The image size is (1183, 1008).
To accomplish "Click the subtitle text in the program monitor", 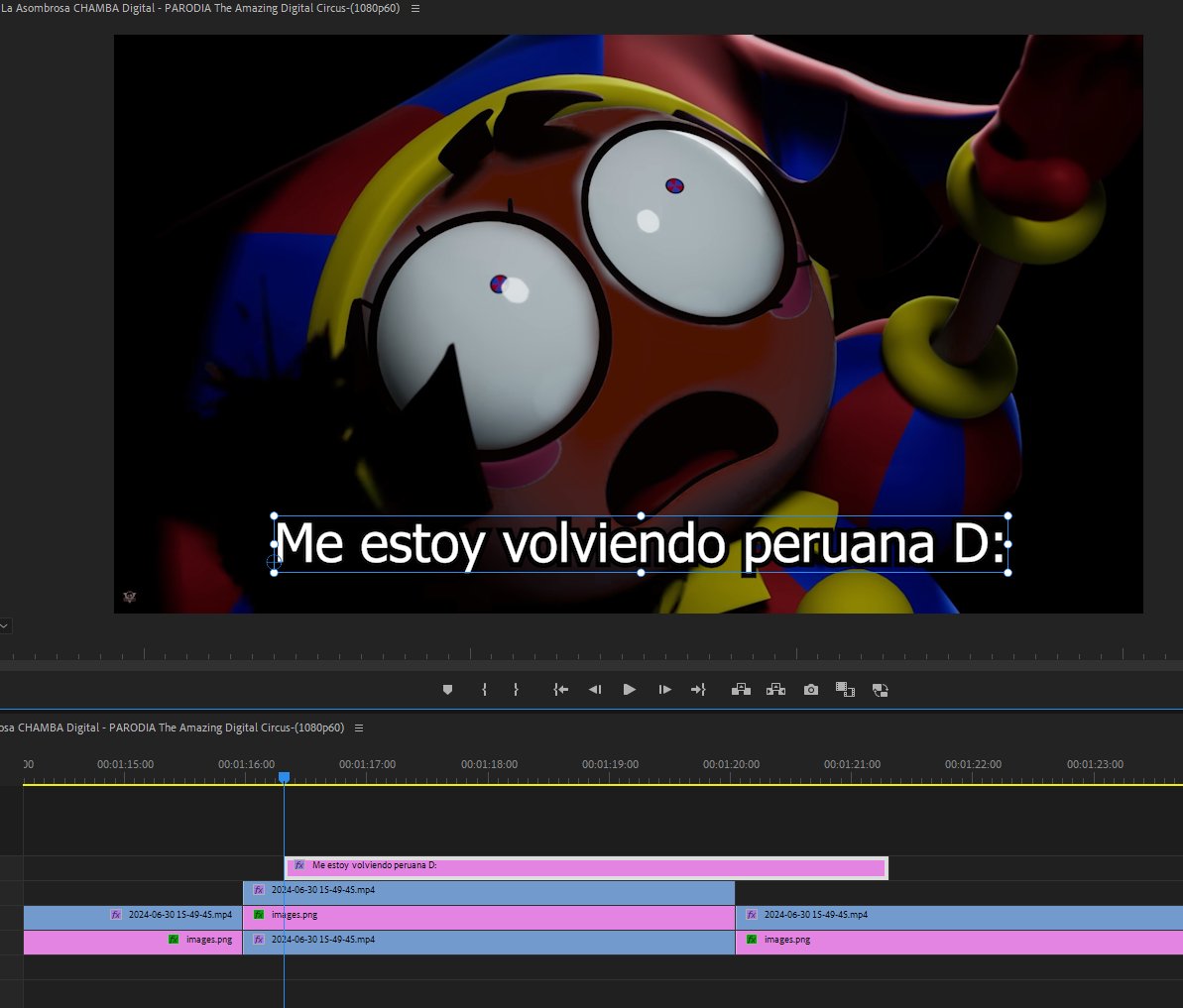I will click(x=641, y=543).
